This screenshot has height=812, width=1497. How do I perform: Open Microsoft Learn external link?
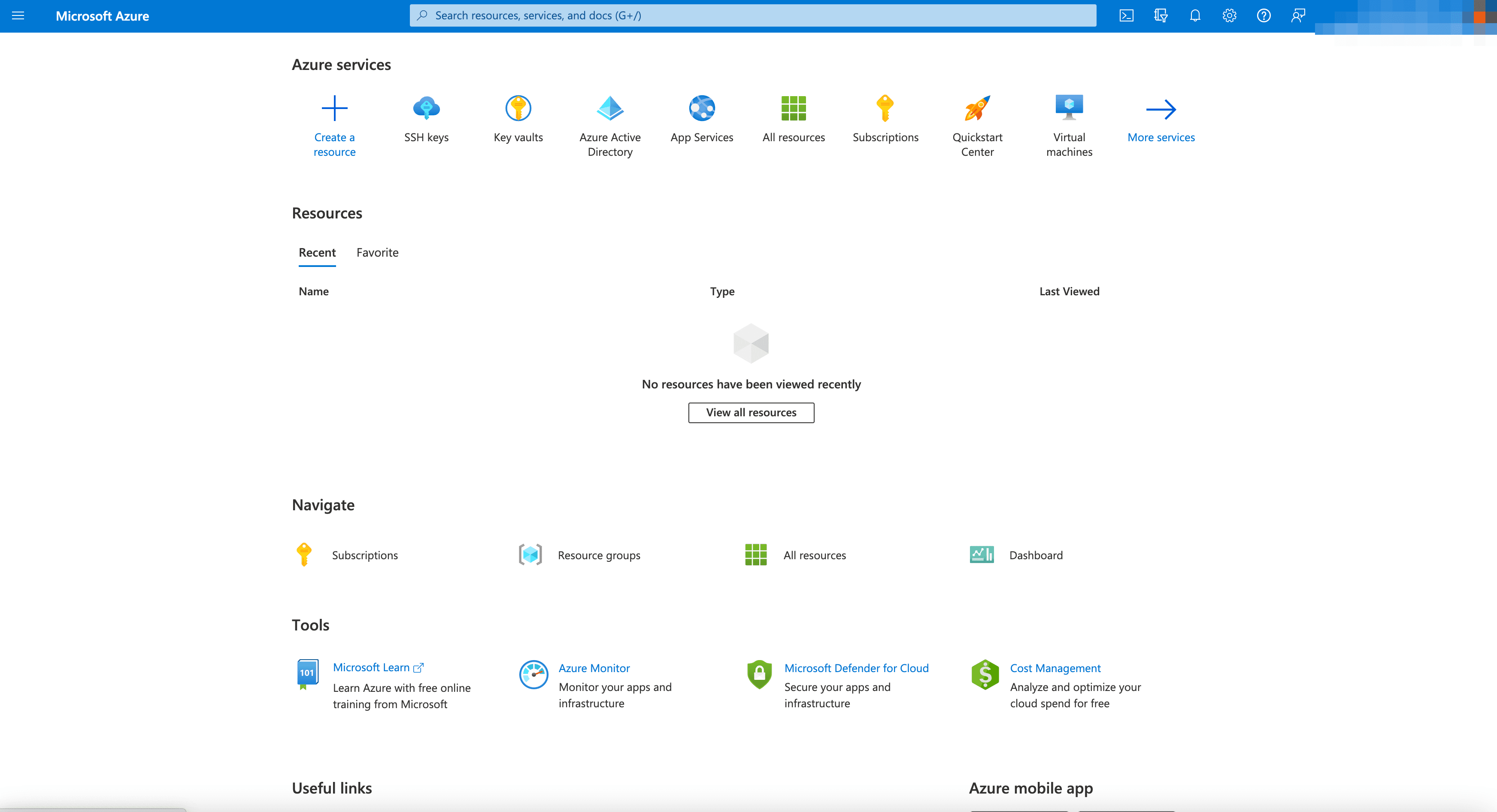378,667
